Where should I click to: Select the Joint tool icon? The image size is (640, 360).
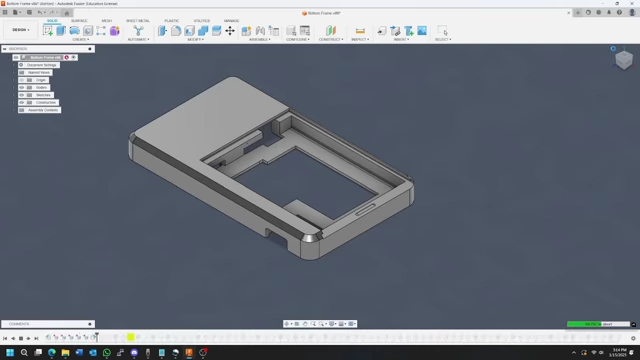point(260,31)
